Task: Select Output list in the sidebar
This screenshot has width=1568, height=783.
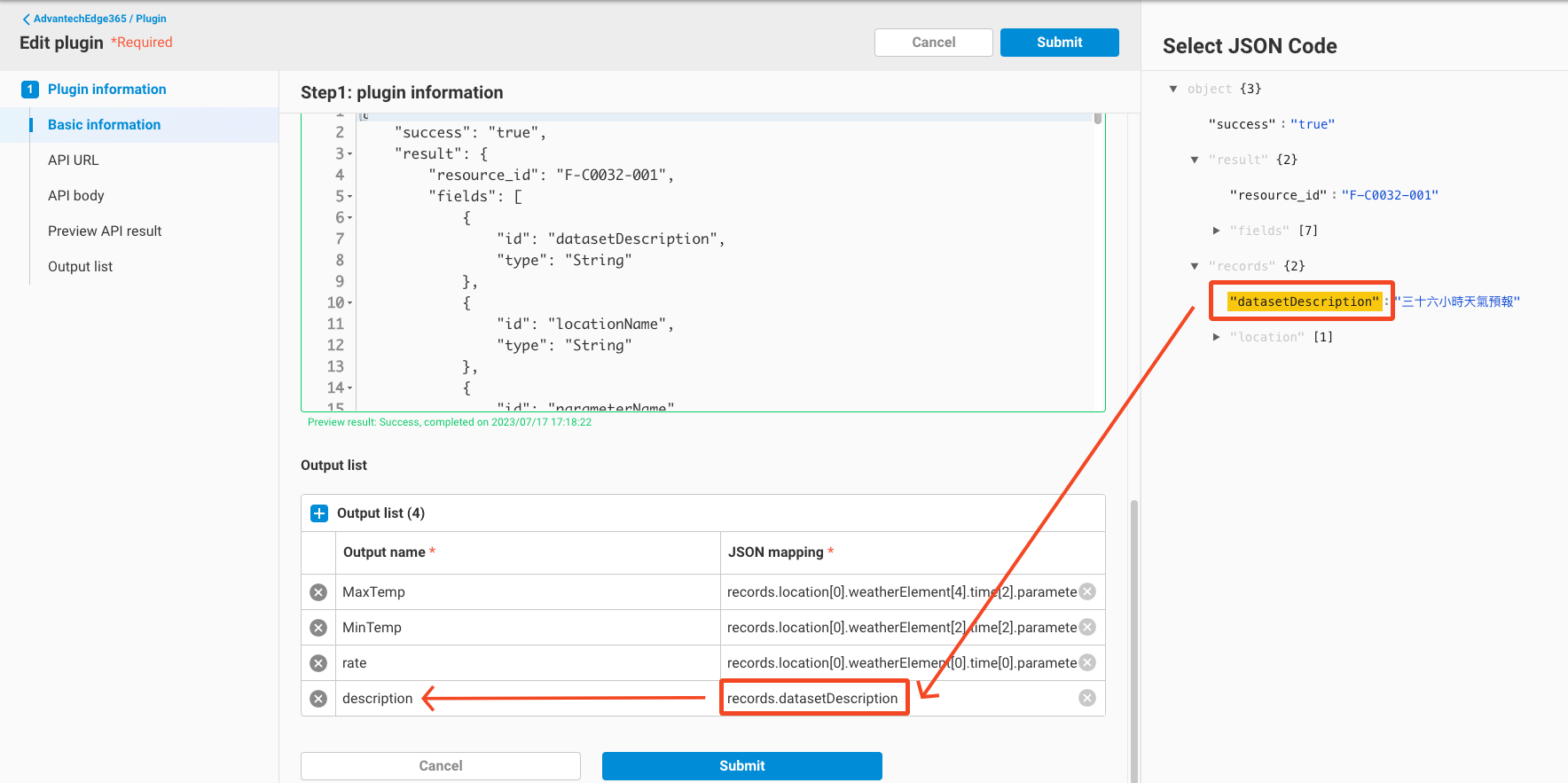Action: click(81, 267)
